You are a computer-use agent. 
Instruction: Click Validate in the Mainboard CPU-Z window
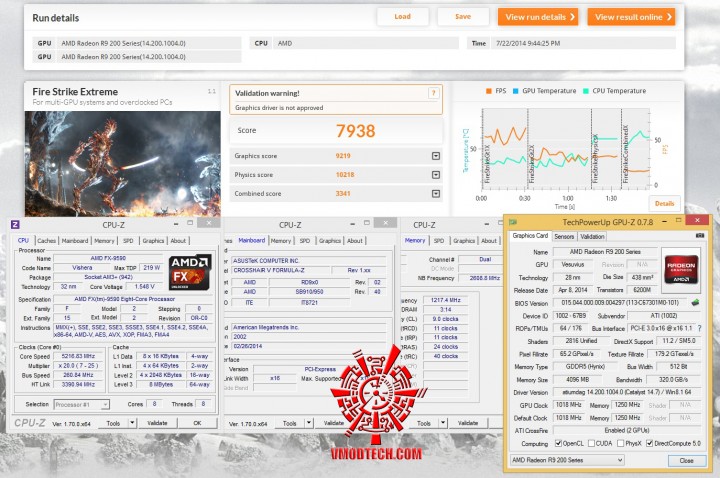[x=334, y=423]
